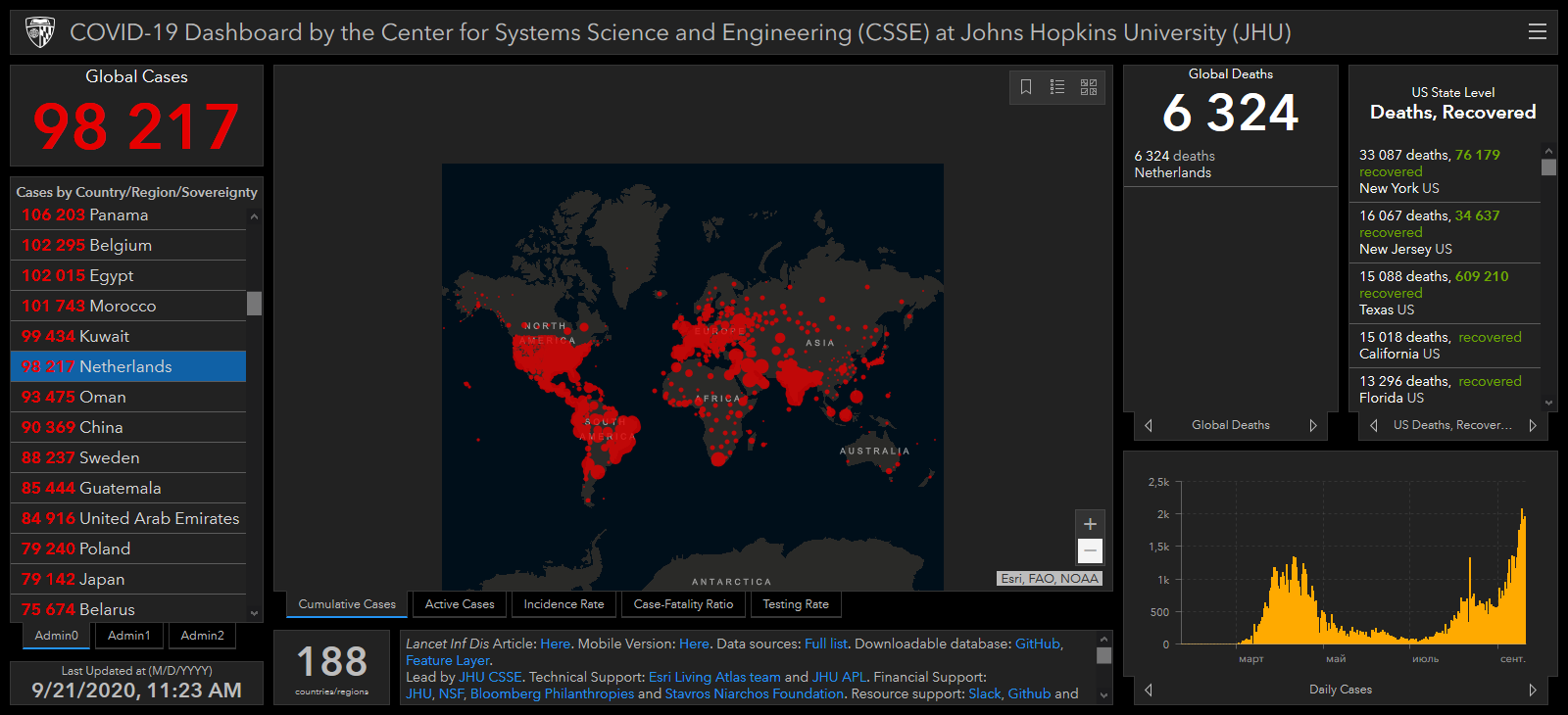Select the Admin2 tab
Image resolution: width=1568 pixels, height=715 pixels.
click(x=202, y=636)
